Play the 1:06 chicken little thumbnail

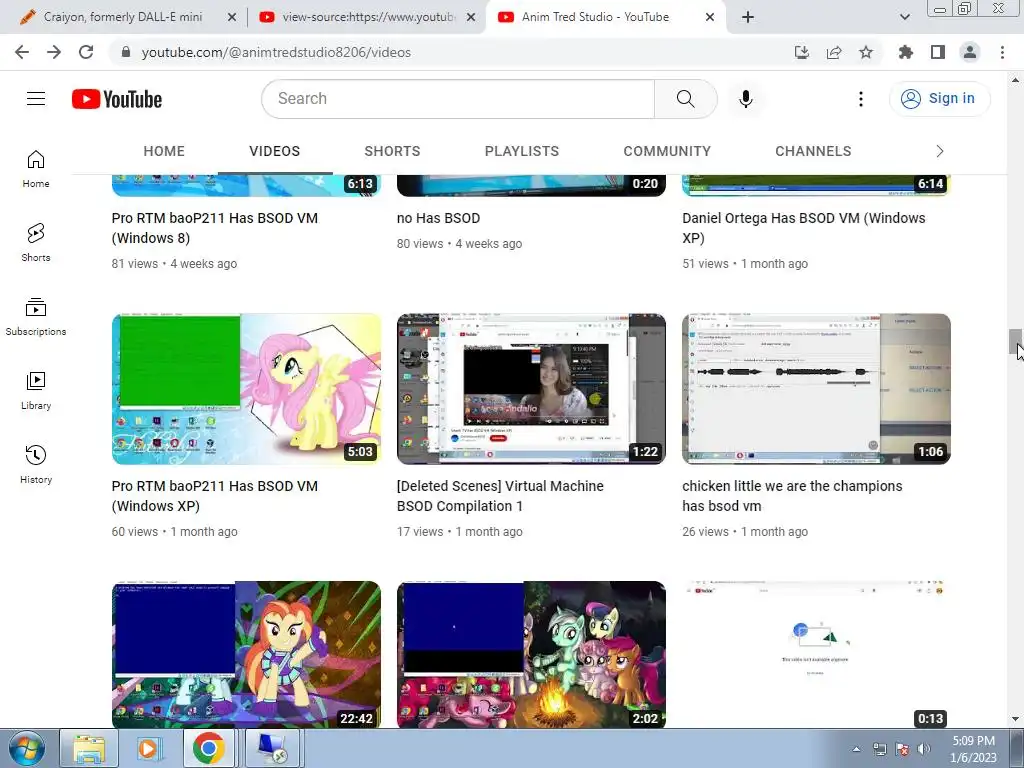tap(816, 389)
